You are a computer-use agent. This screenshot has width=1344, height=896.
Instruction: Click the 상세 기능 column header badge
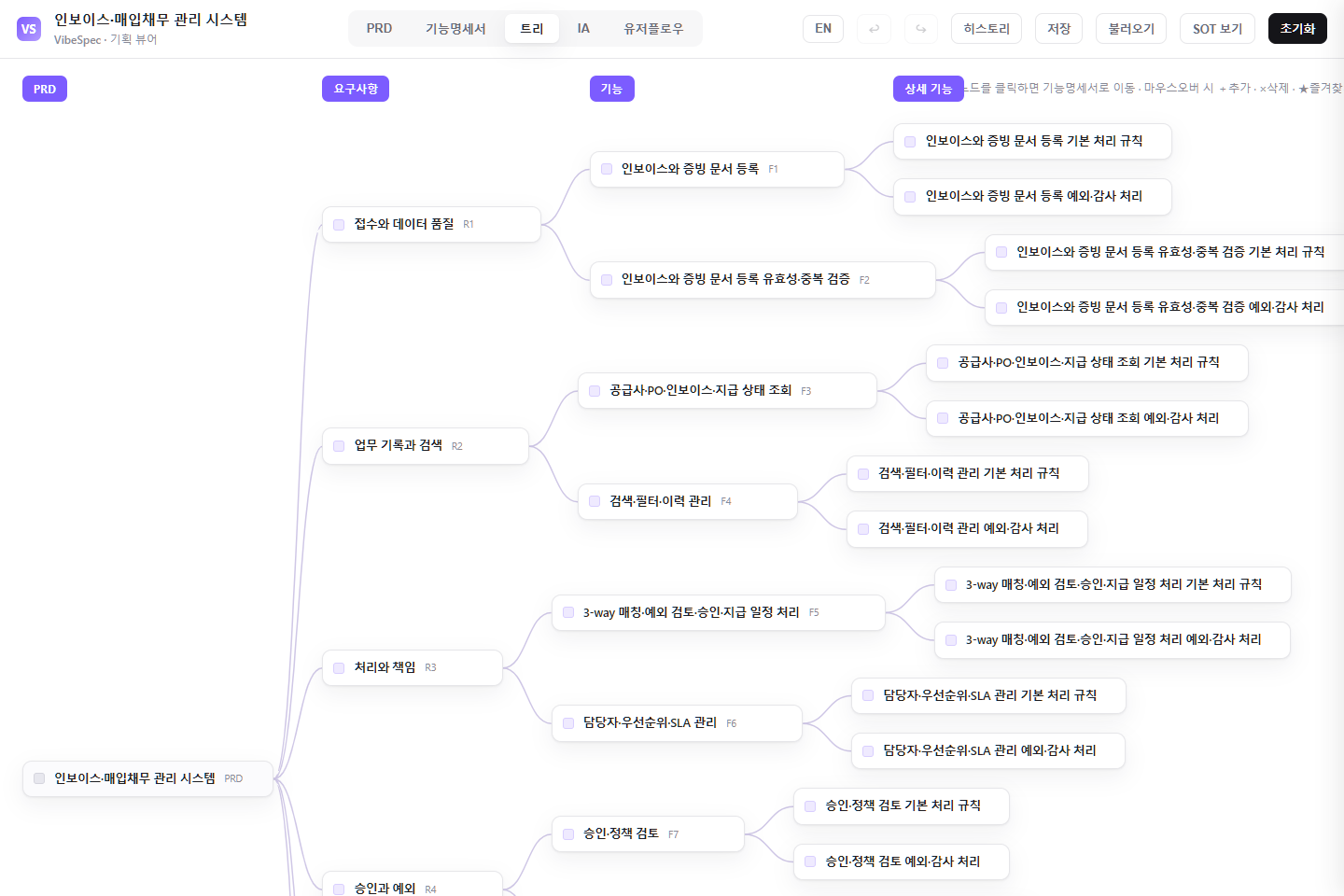click(x=928, y=90)
